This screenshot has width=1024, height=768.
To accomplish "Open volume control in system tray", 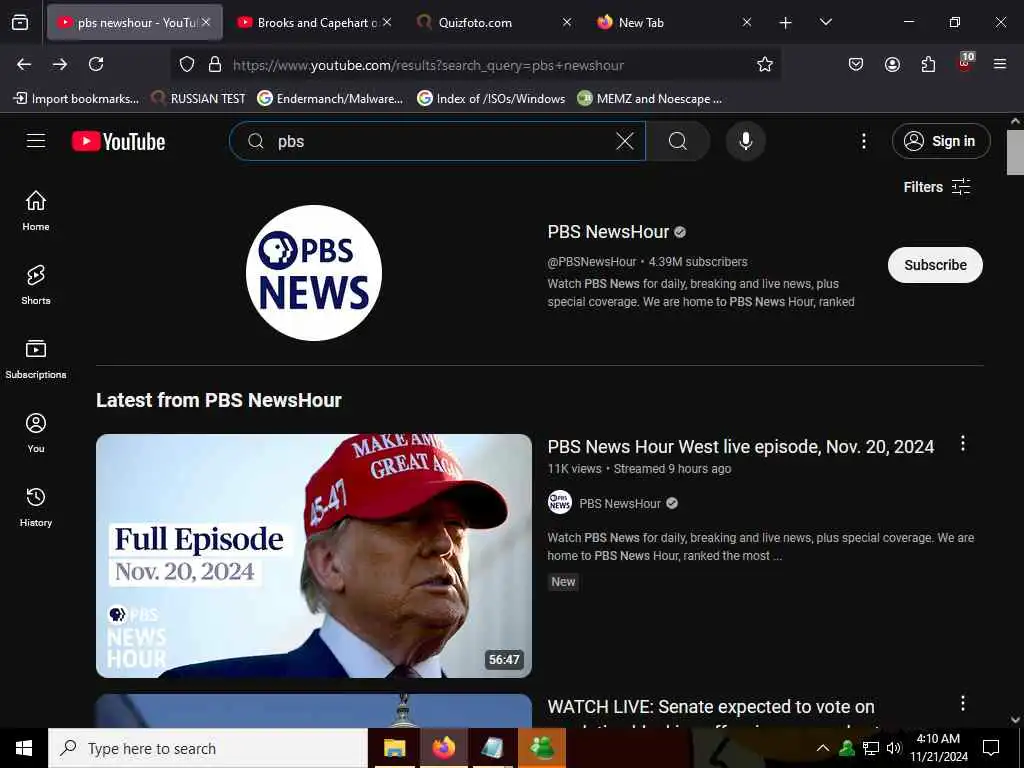I will tap(893, 748).
